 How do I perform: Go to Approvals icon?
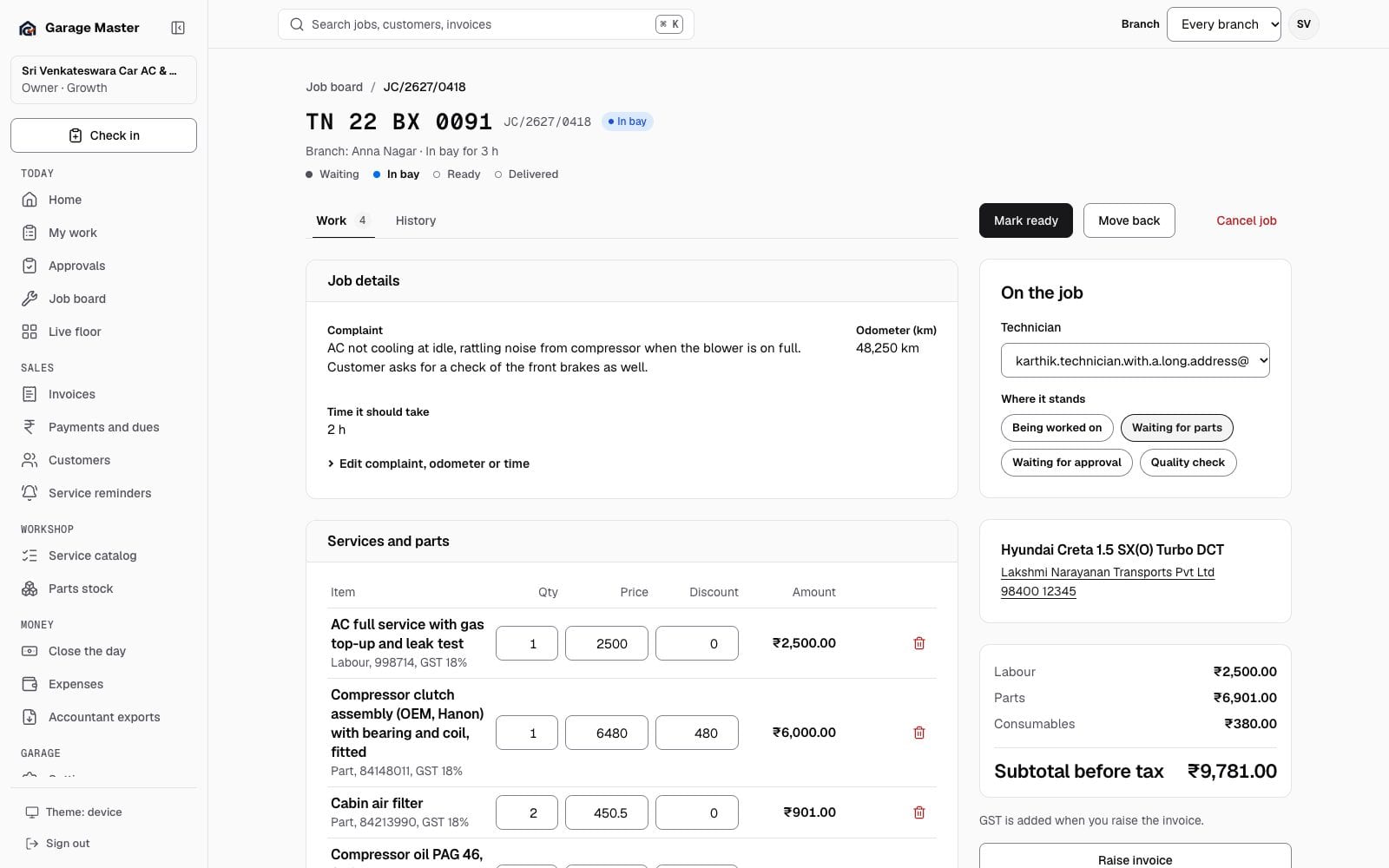(30, 266)
